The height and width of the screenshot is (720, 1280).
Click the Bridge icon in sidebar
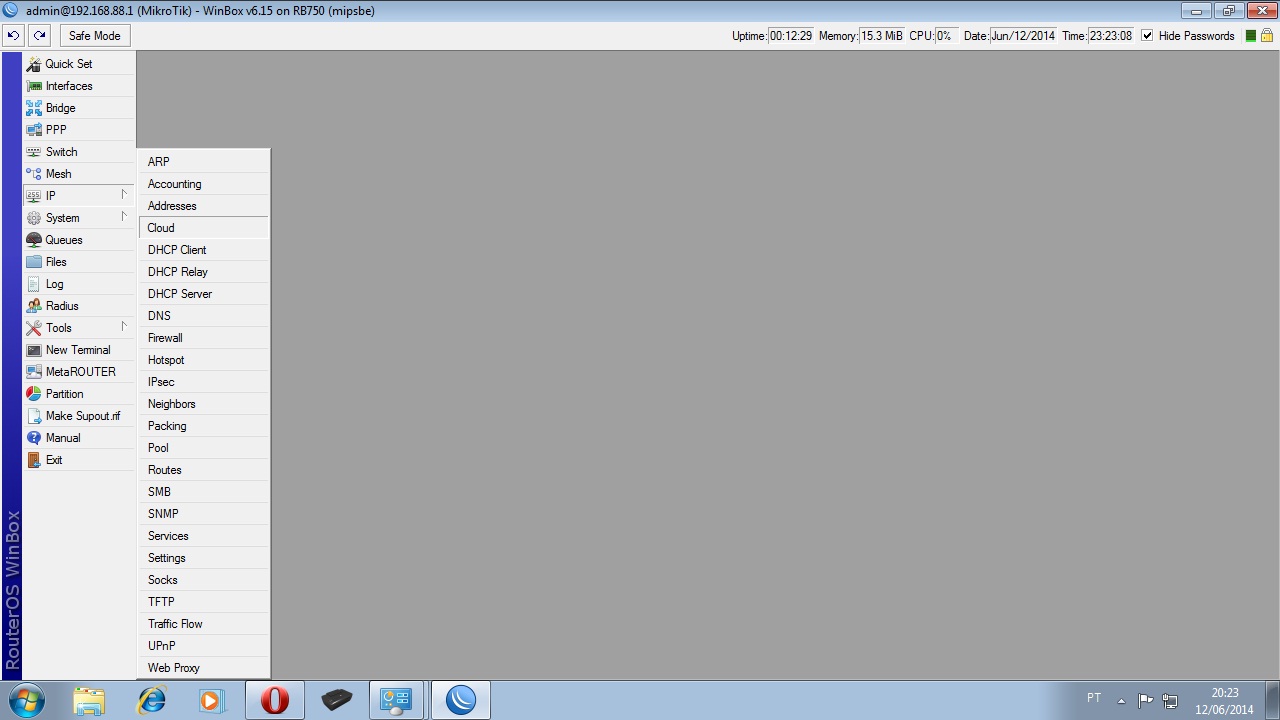click(x=34, y=108)
